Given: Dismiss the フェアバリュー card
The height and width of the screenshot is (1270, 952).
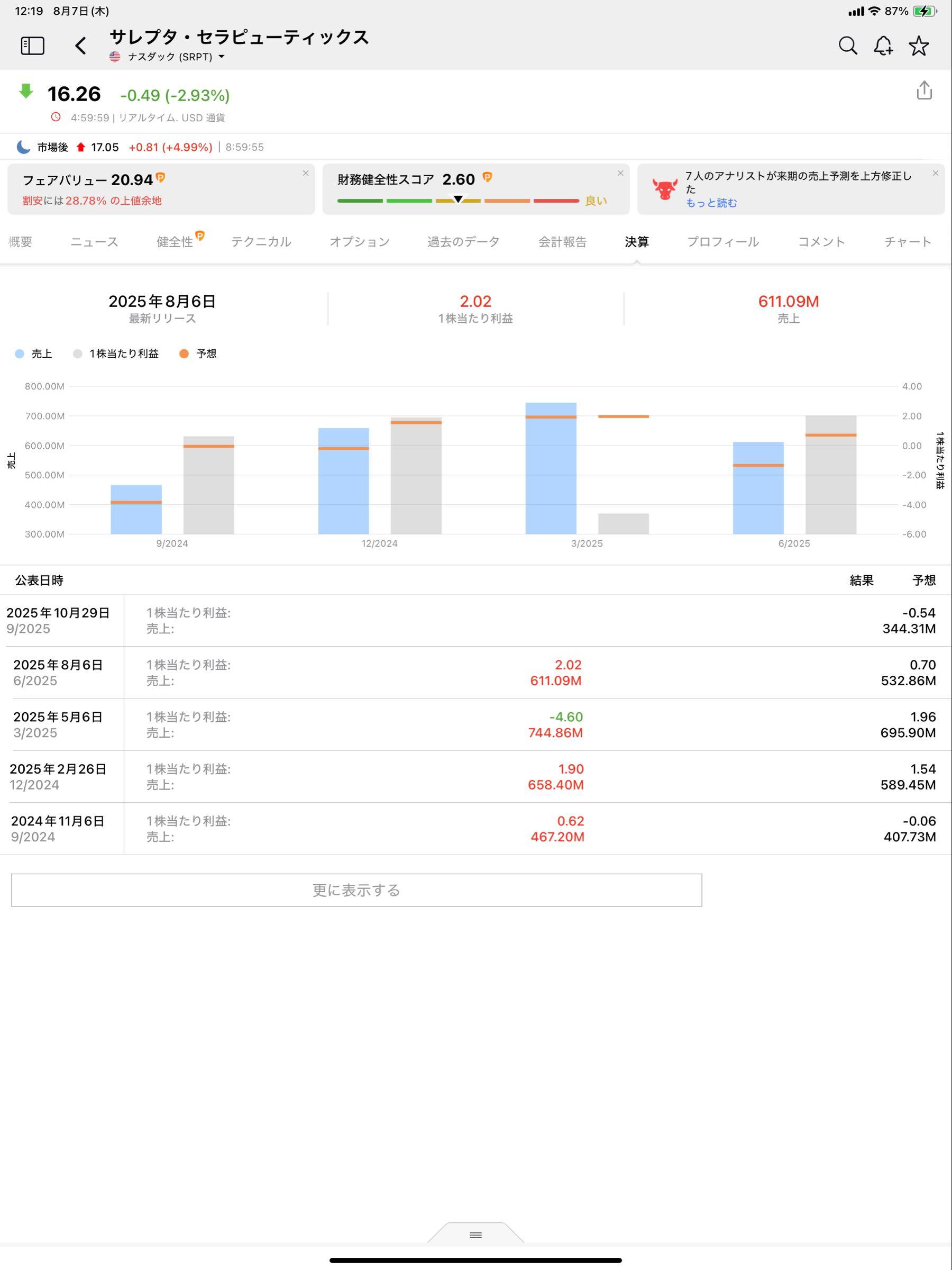Looking at the screenshot, I should pos(305,174).
